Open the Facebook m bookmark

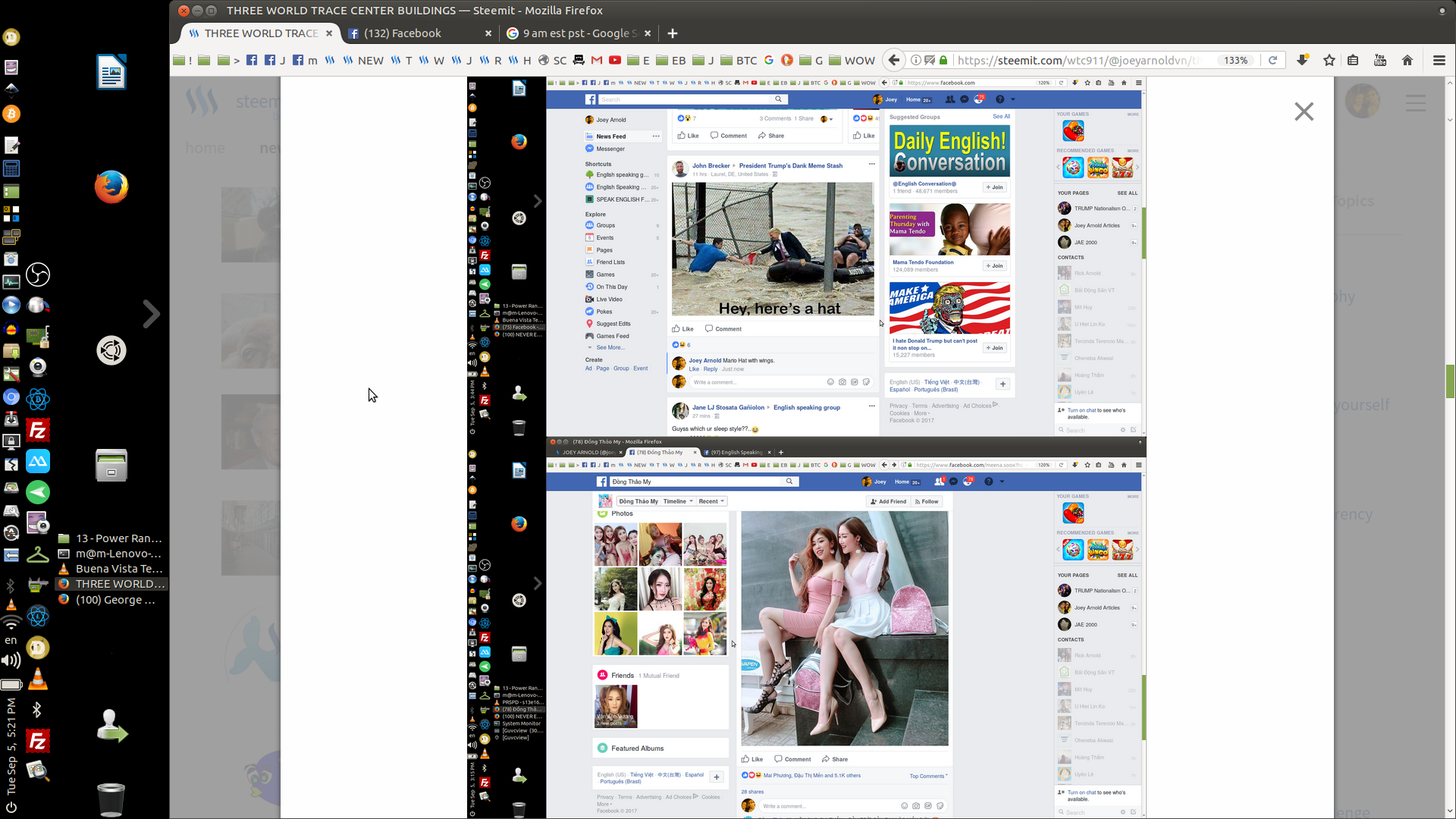(305, 61)
